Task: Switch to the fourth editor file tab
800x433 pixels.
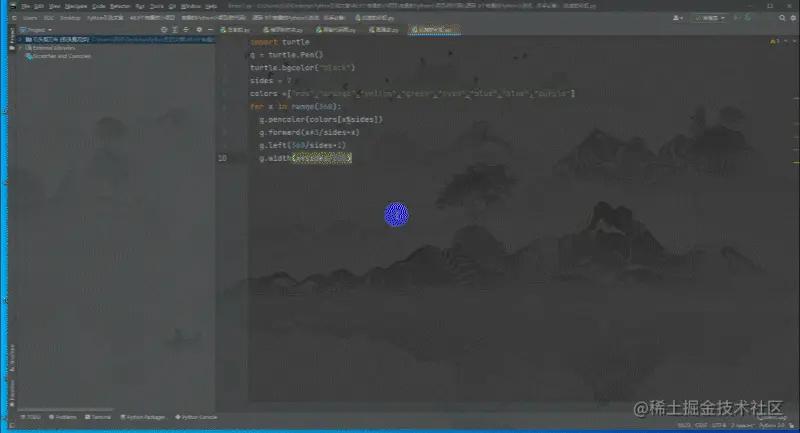Action: pos(383,30)
